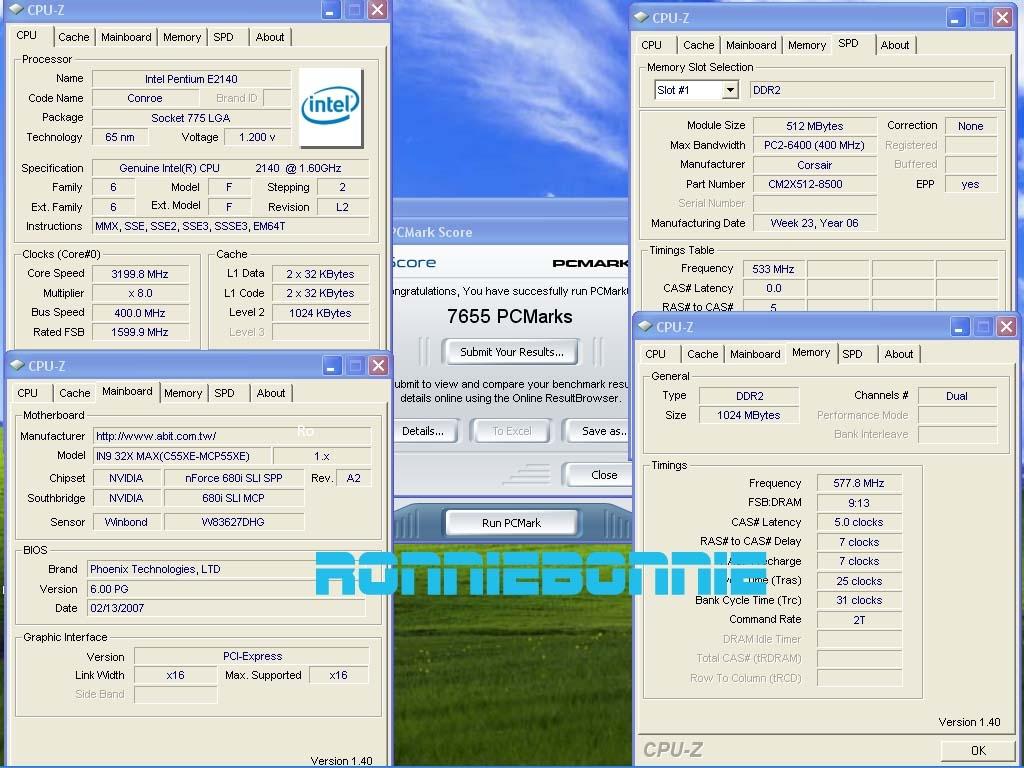The image size is (1024, 768).
Task: Close the top-left CPU-Z CPU window
Action: (x=377, y=10)
